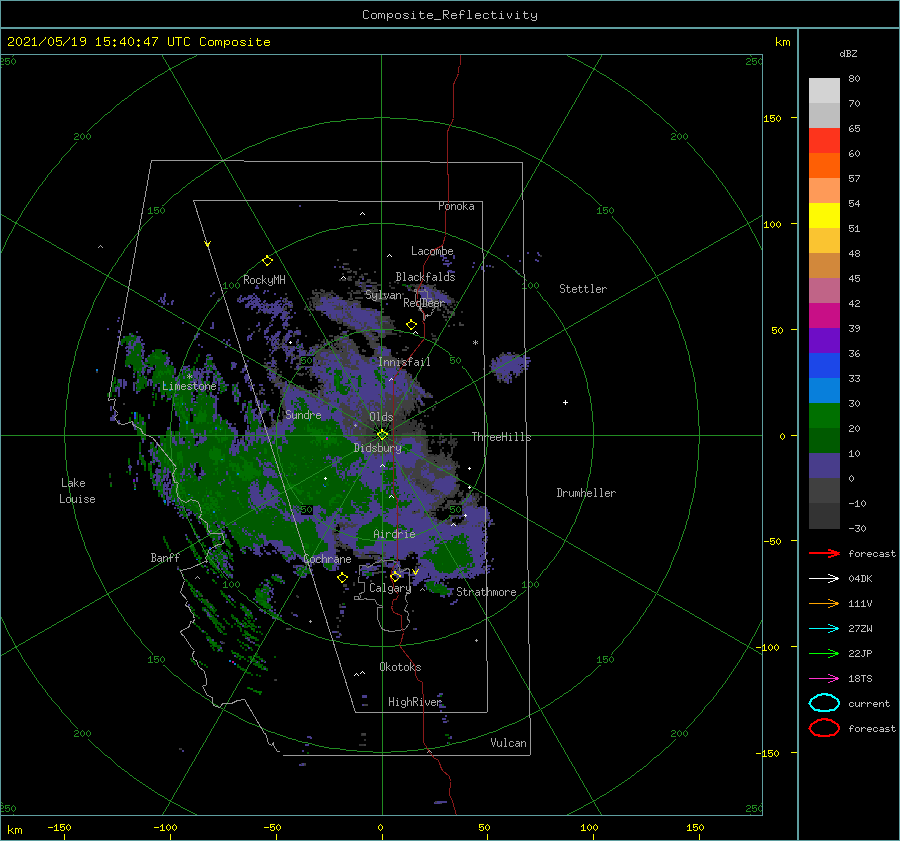The image size is (900, 841).
Task: Click the orange 111V arrow icon
Action: click(x=824, y=603)
